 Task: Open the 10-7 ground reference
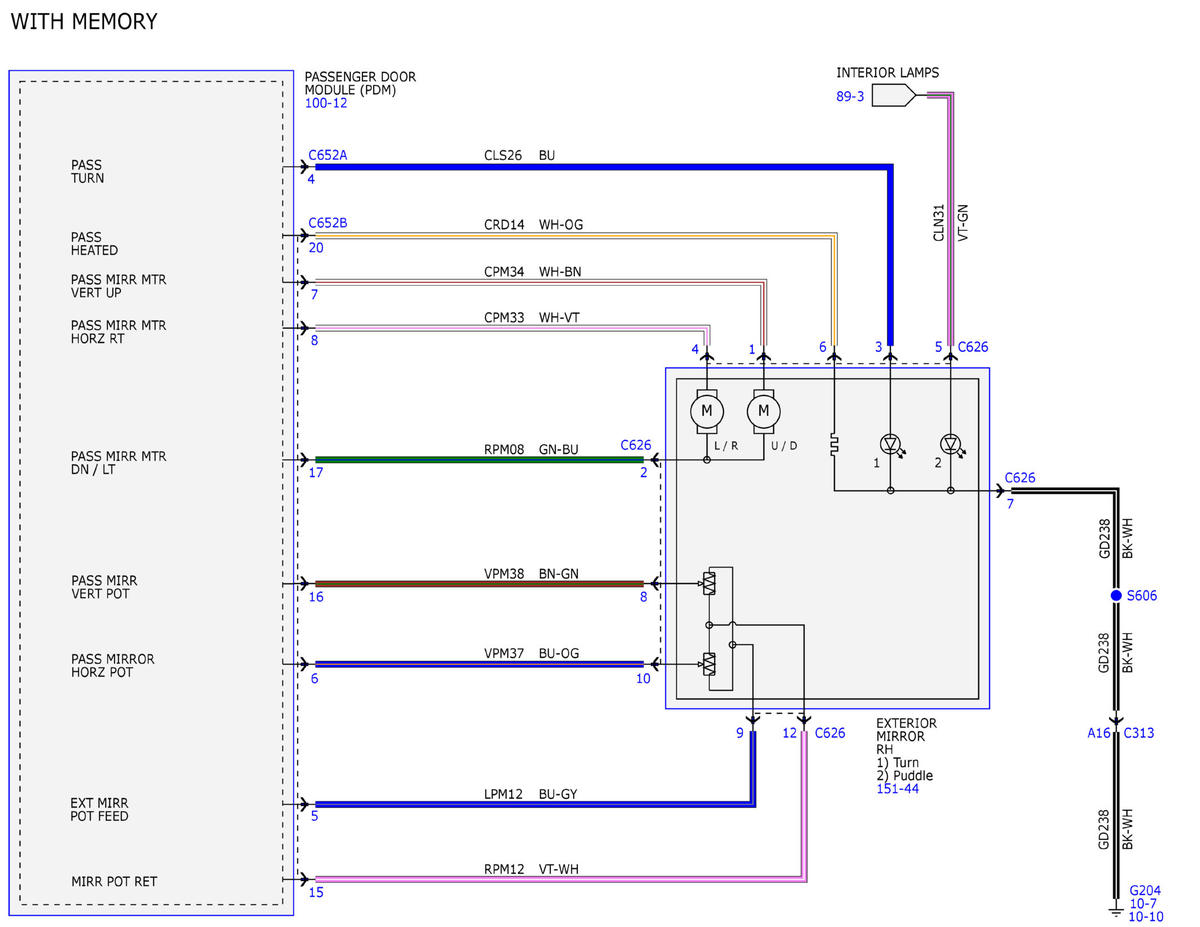[x=1143, y=903]
